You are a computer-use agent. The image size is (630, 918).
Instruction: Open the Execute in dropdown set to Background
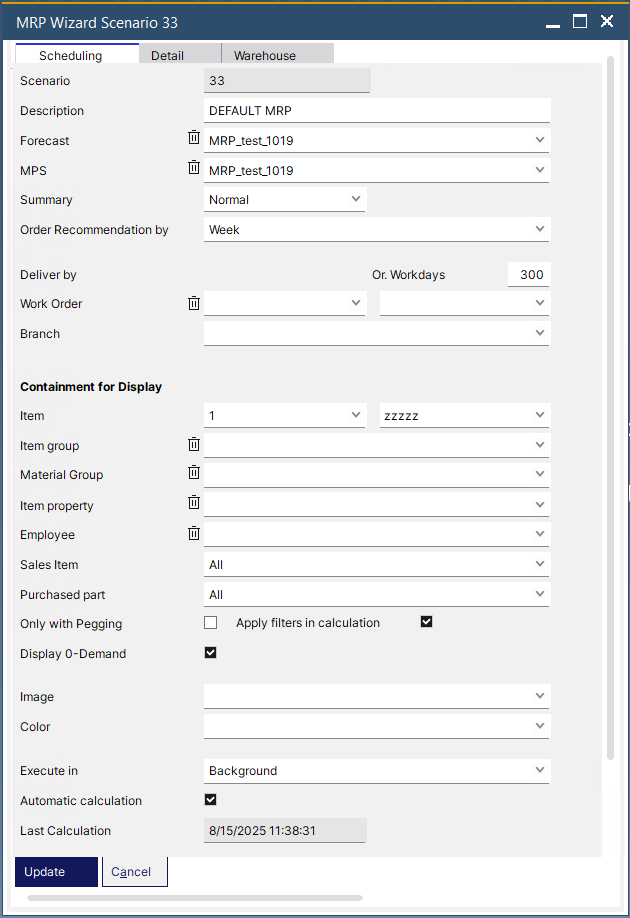pos(377,771)
